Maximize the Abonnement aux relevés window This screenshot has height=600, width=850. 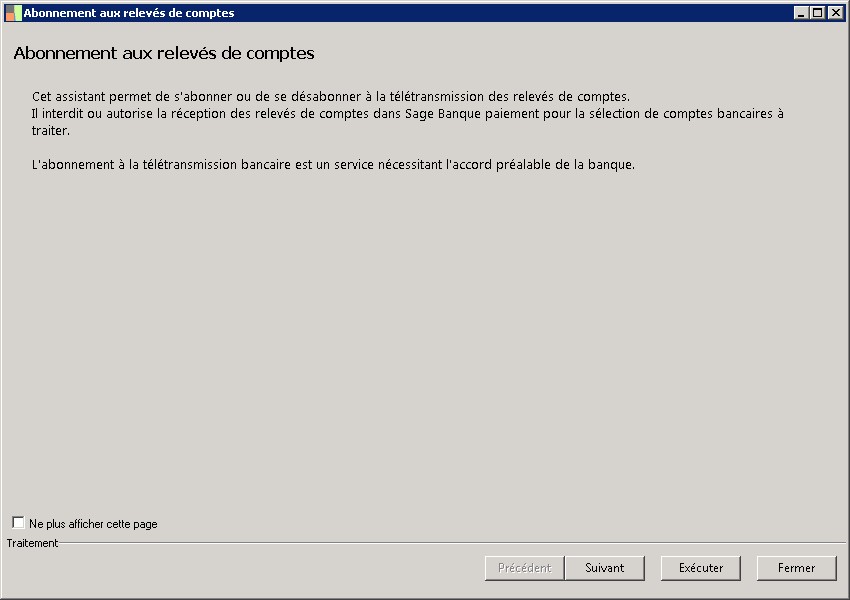(x=818, y=13)
